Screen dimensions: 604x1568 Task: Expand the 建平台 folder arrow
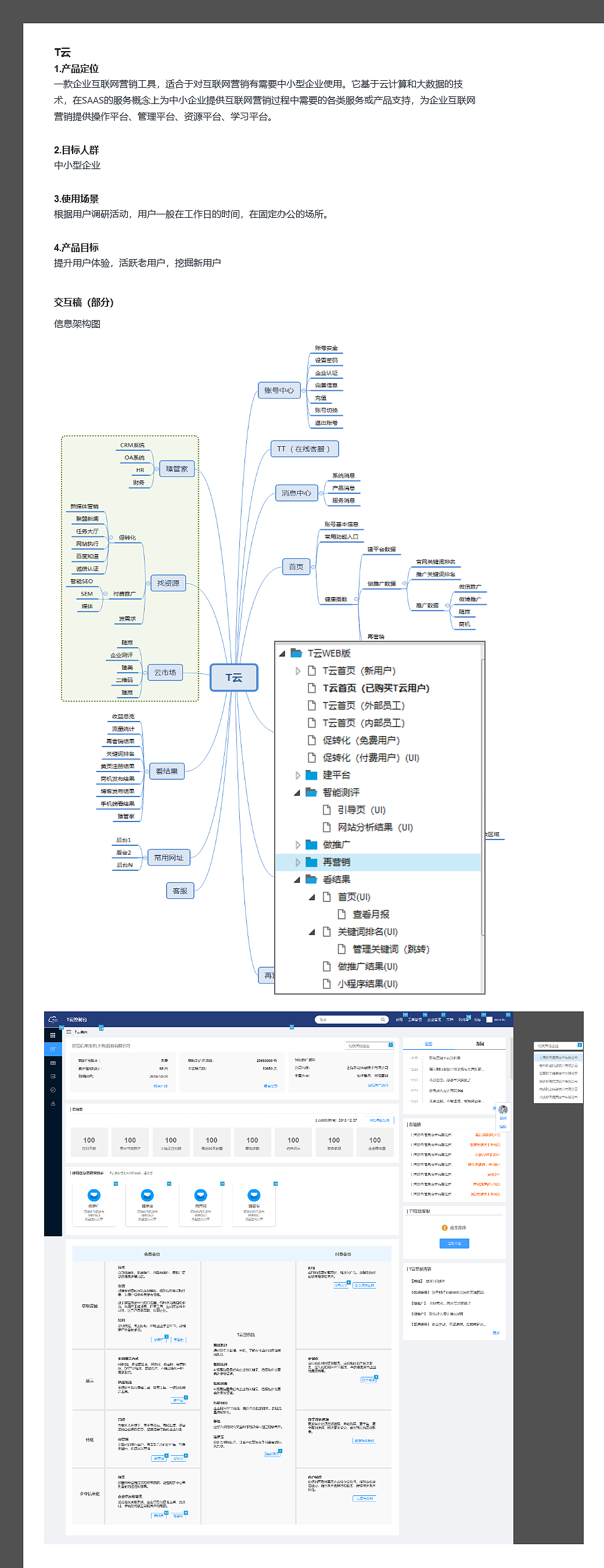point(298,775)
